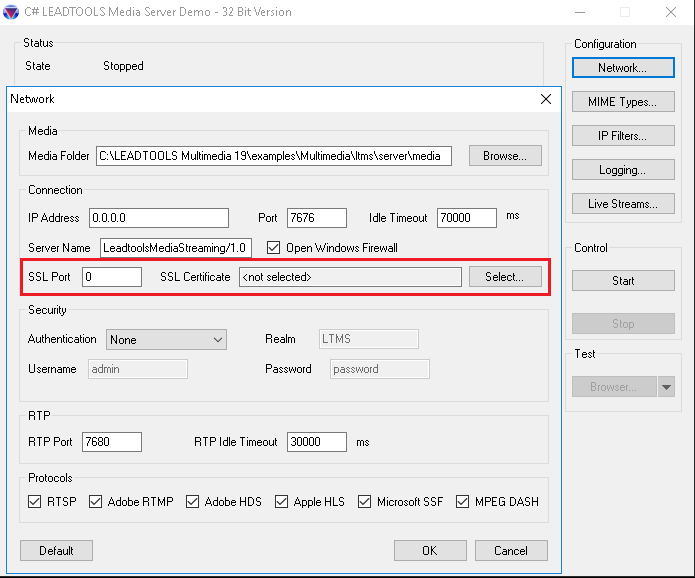695x578 pixels.
Task: Click the Username field
Action: click(x=138, y=369)
